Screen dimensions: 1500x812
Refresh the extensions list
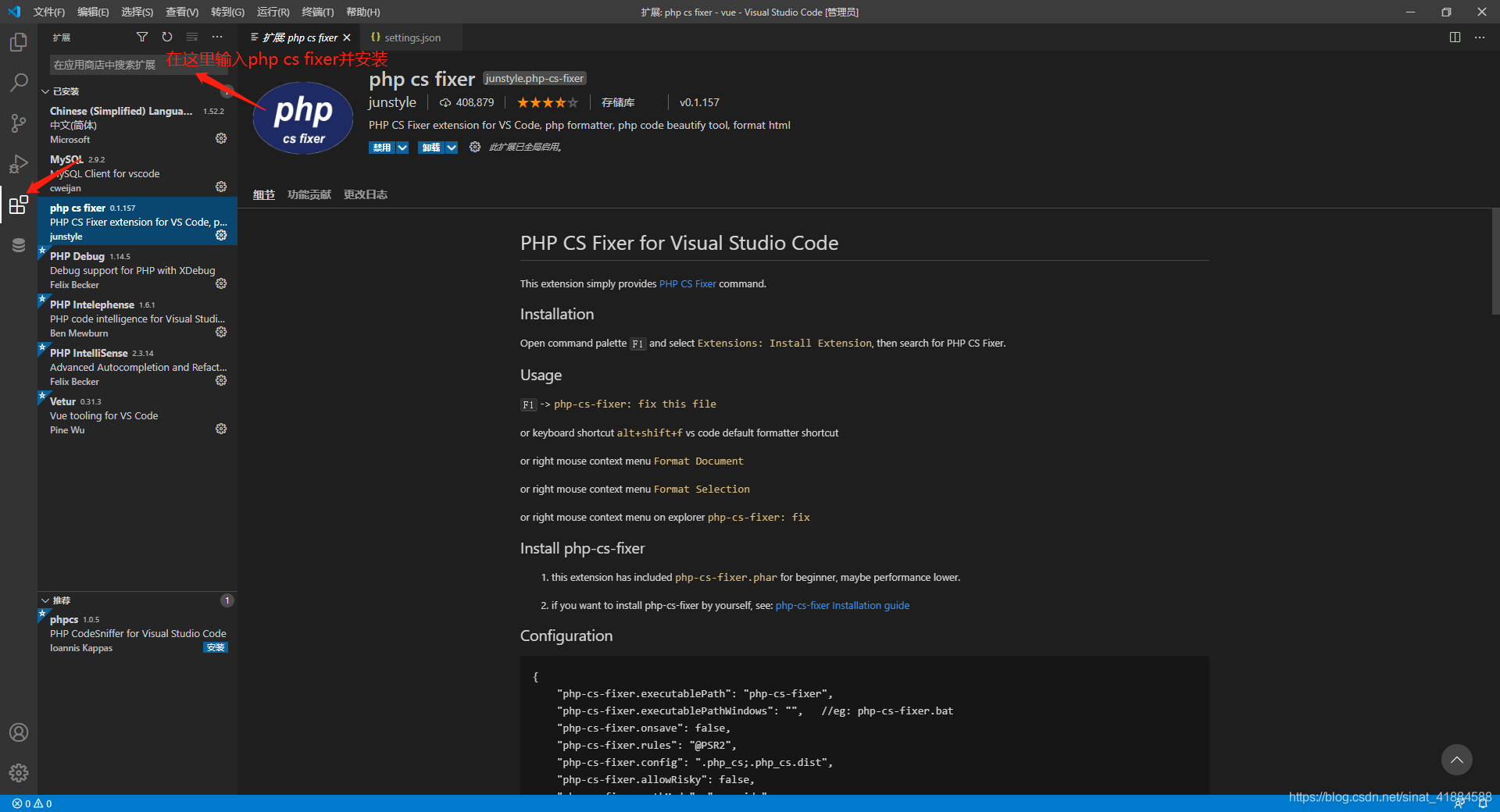pyautogui.click(x=167, y=37)
